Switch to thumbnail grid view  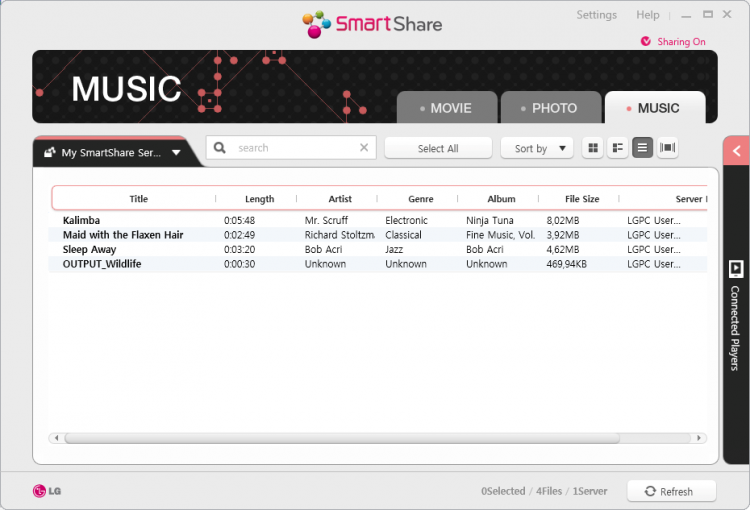click(x=593, y=148)
